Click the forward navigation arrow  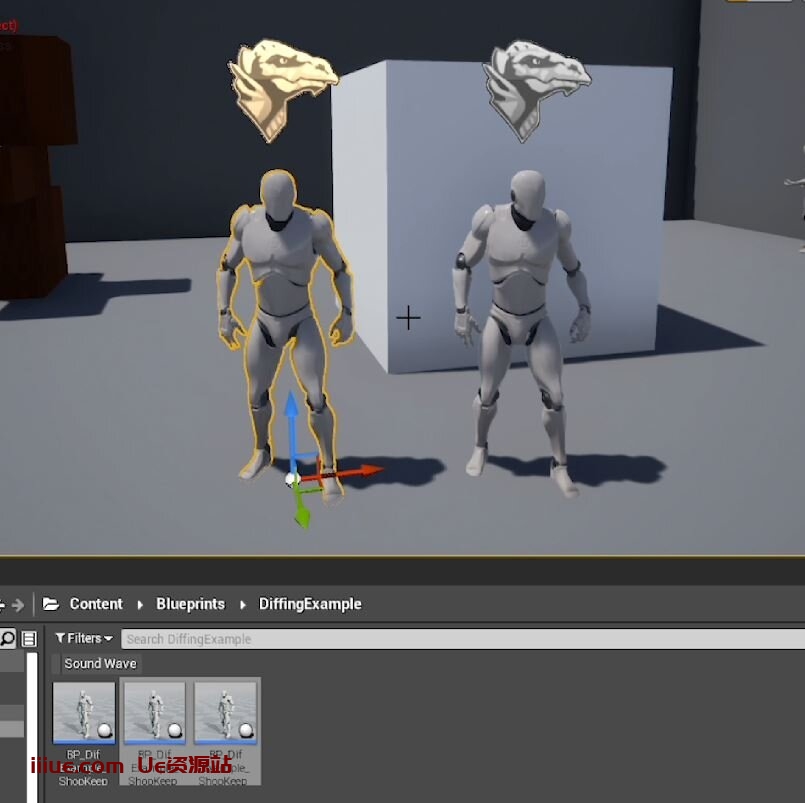coord(18,604)
